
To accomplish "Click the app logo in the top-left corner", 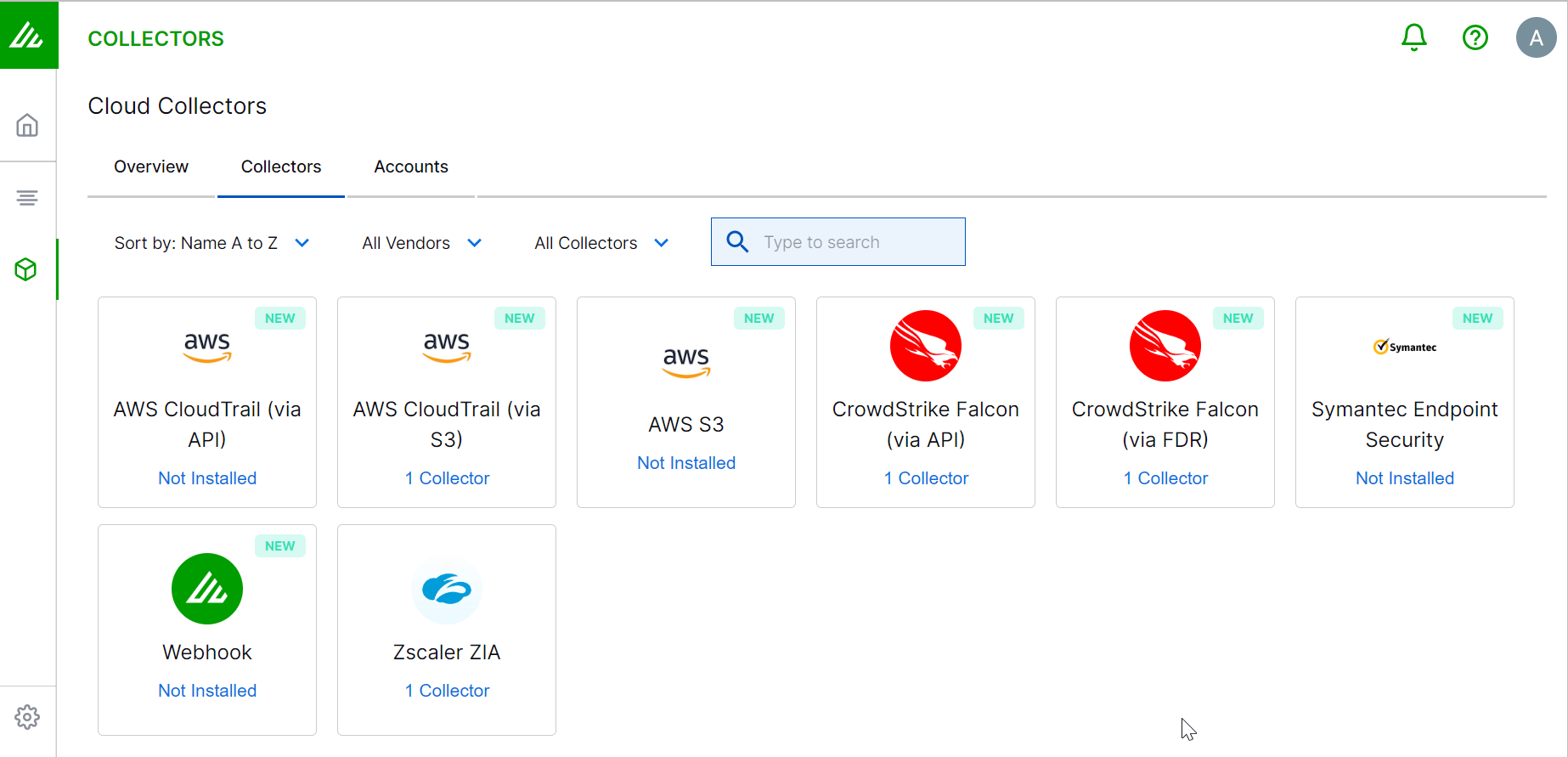I will [x=29, y=35].
